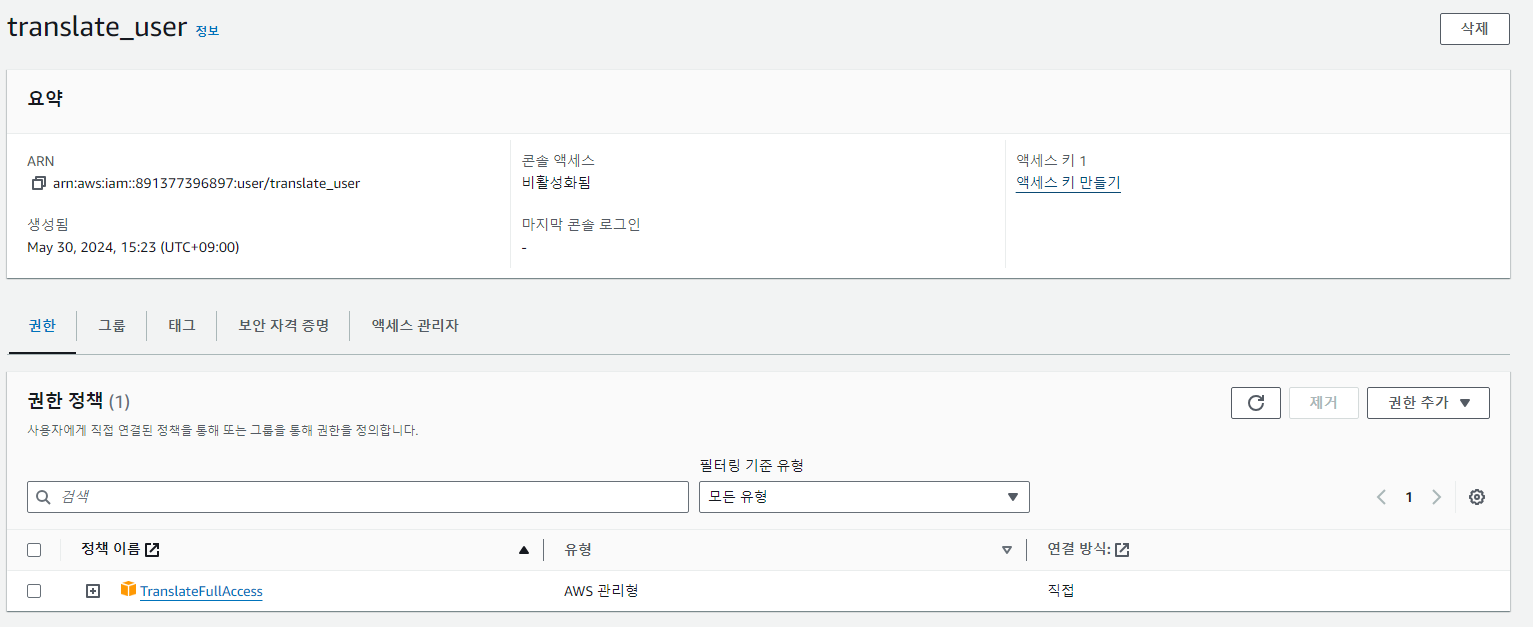Click the translate_user page title
This screenshot has width=1533, height=627.
[x=97, y=28]
